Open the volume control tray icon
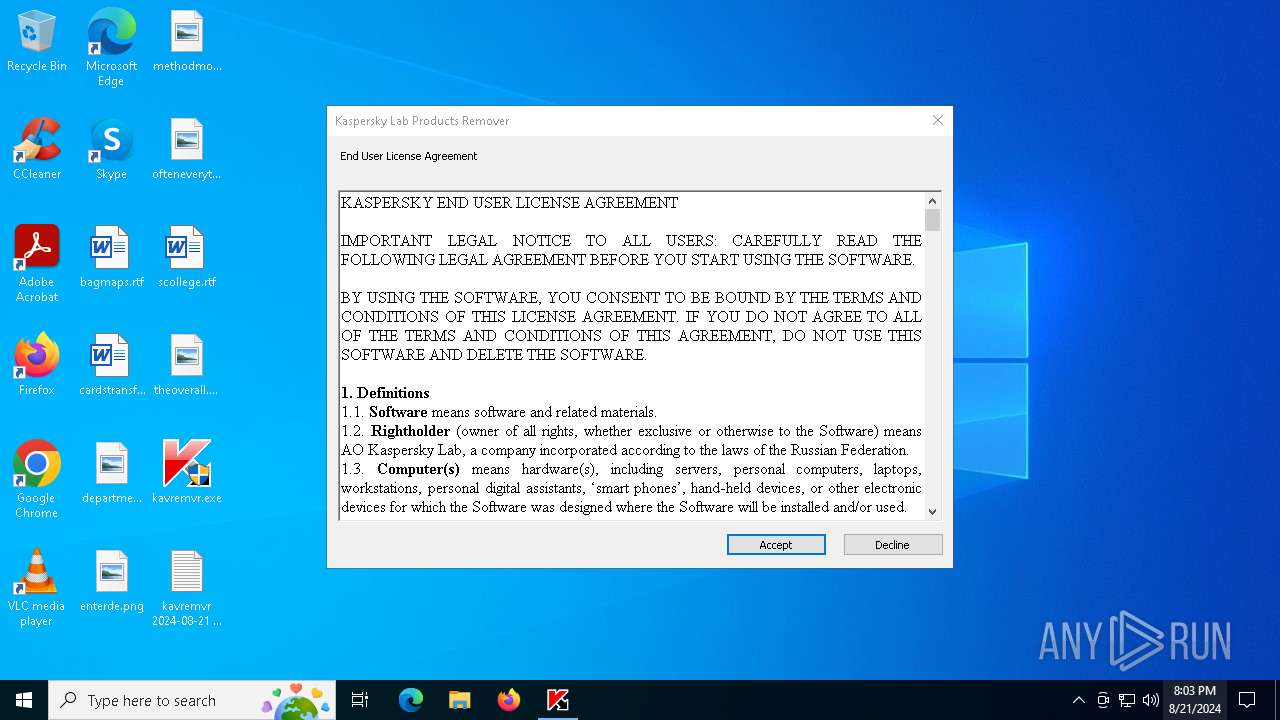Screen dimensions: 1280x720 coord(1151,700)
